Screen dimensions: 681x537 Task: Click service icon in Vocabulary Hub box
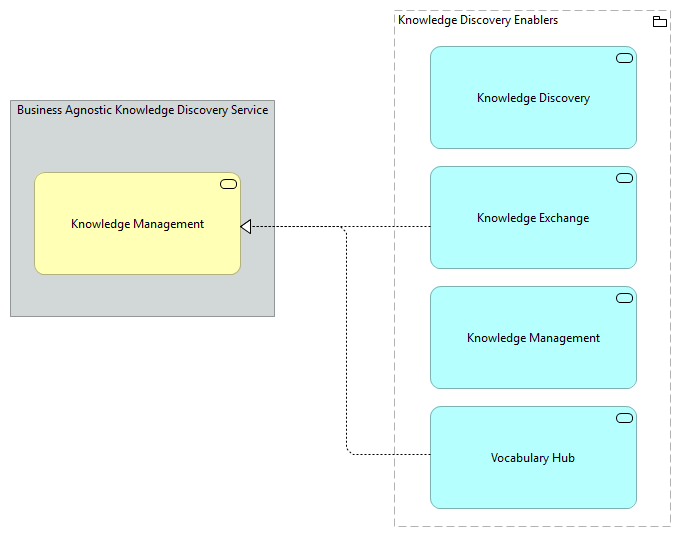(x=624, y=418)
